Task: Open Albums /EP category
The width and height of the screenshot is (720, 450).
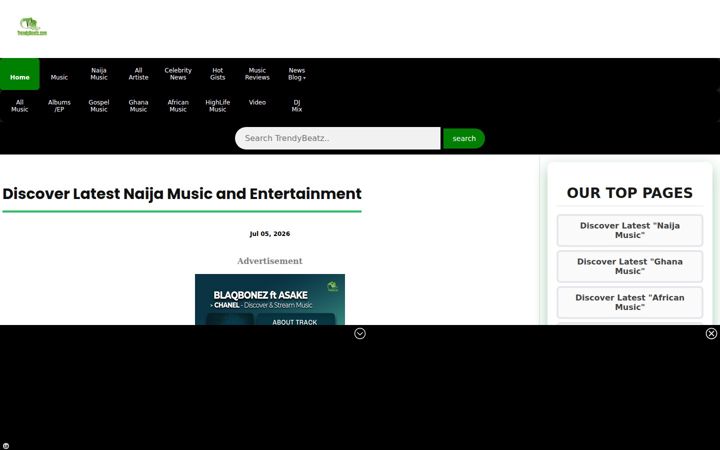Action: click(59, 106)
